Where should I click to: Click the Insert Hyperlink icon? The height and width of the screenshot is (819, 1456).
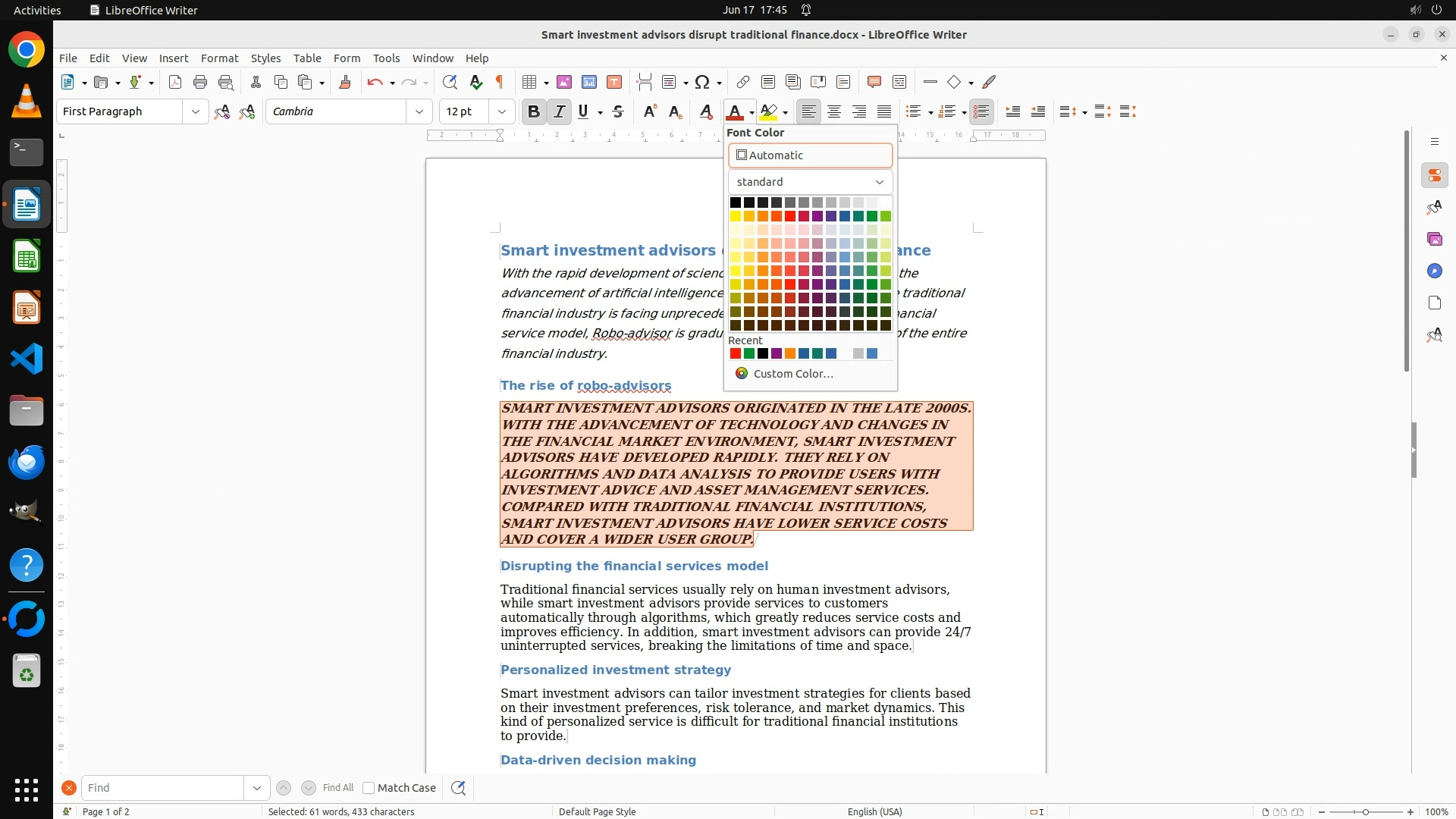743,82
